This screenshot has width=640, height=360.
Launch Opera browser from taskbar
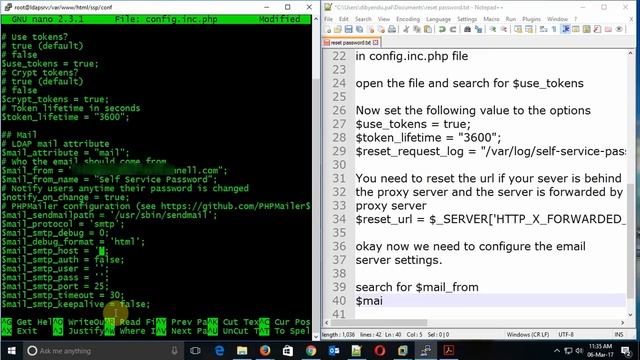click(380, 351)
